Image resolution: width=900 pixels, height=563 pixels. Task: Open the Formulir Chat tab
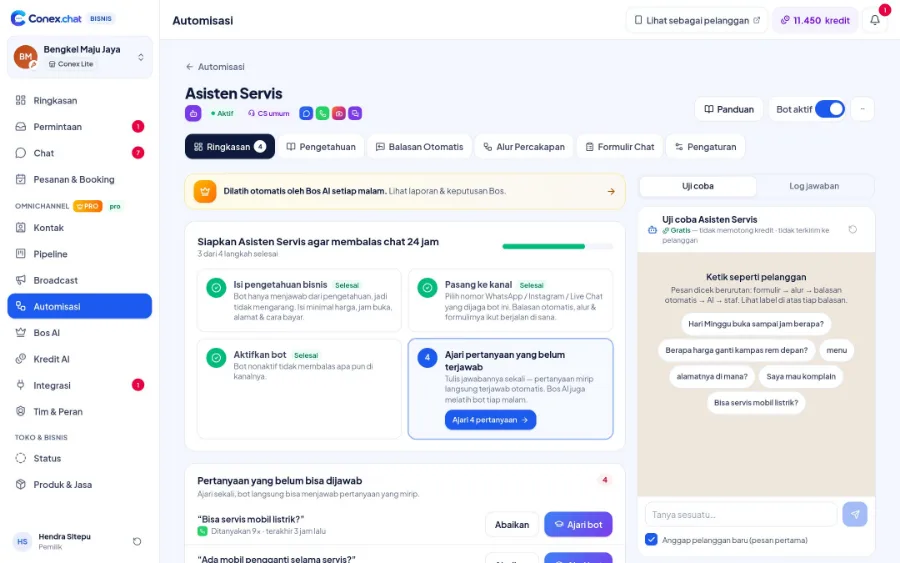(x=620, y=147)
